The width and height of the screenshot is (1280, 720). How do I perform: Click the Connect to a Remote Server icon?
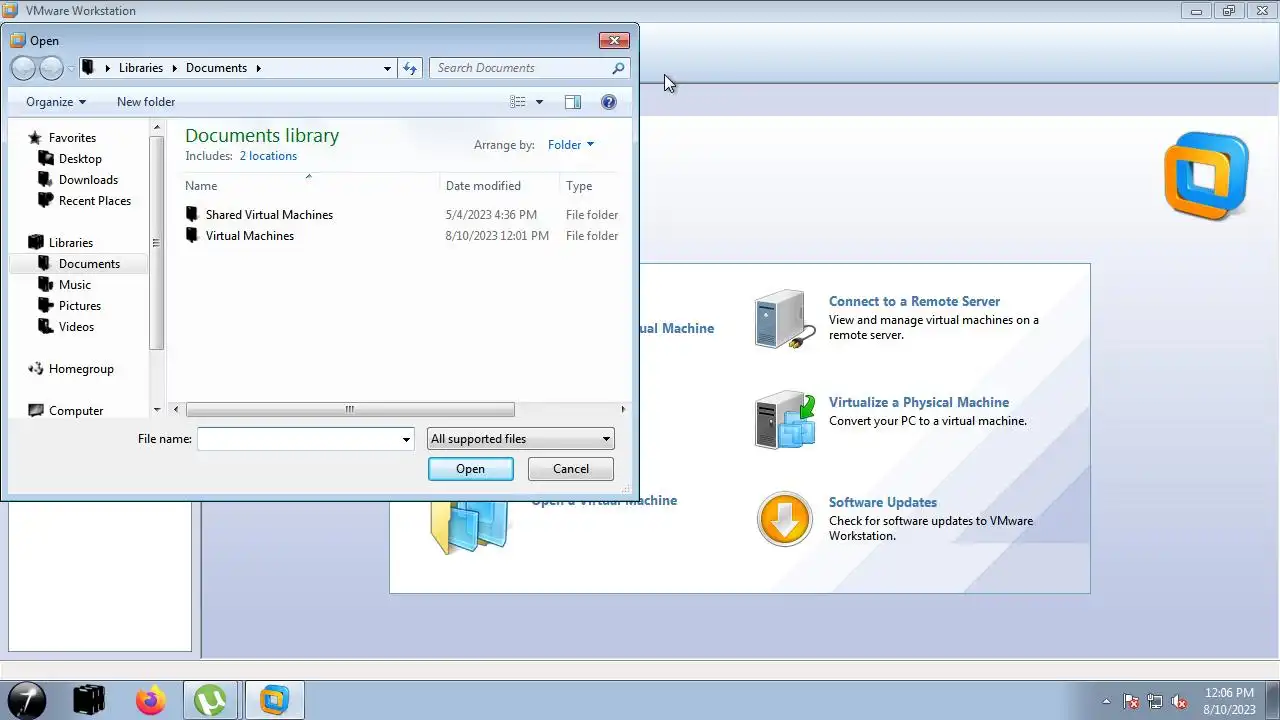[785, 319]
